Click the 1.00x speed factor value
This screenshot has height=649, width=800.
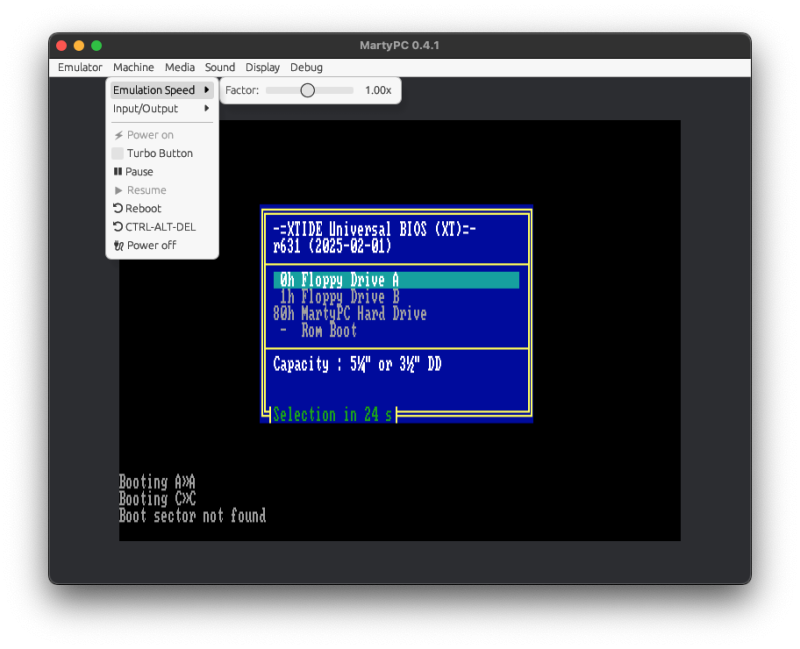coord(378,90)
